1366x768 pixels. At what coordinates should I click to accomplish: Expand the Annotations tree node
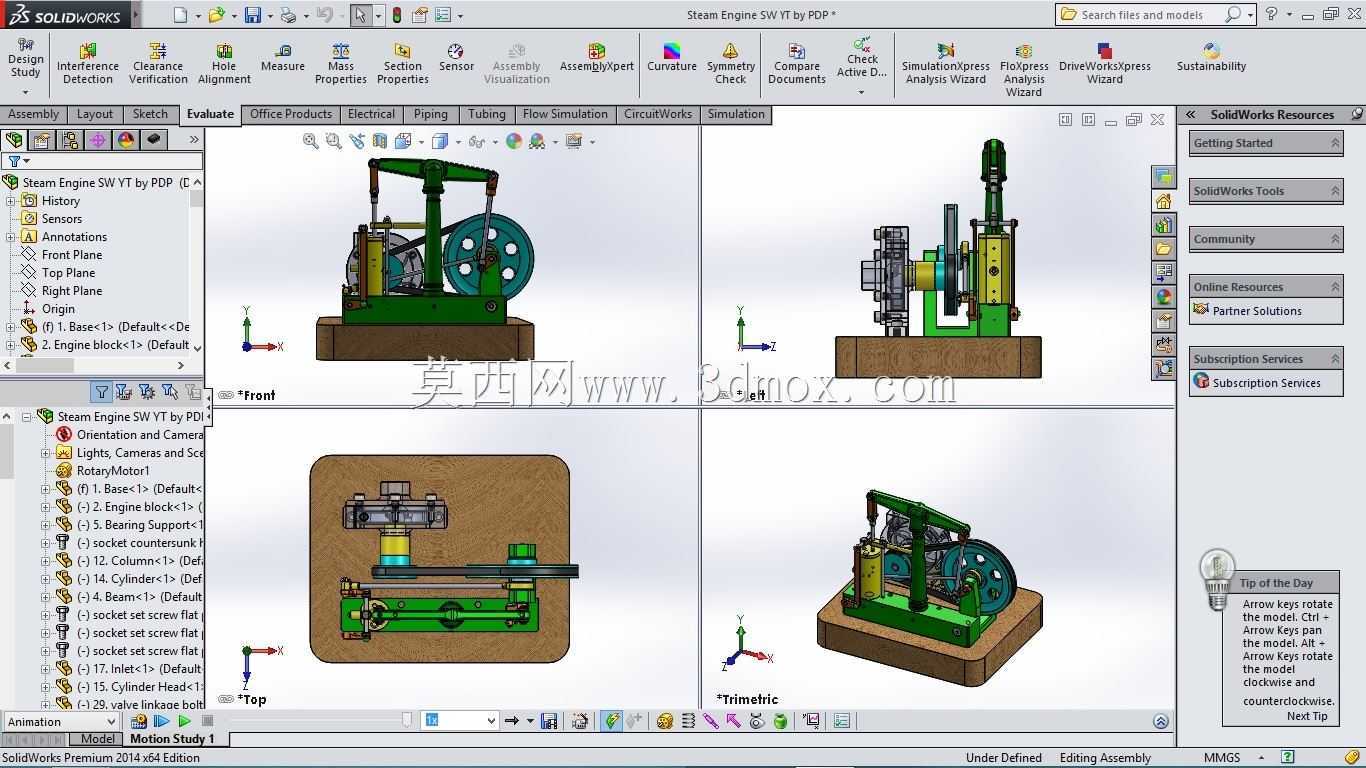[x=11, y=237]
